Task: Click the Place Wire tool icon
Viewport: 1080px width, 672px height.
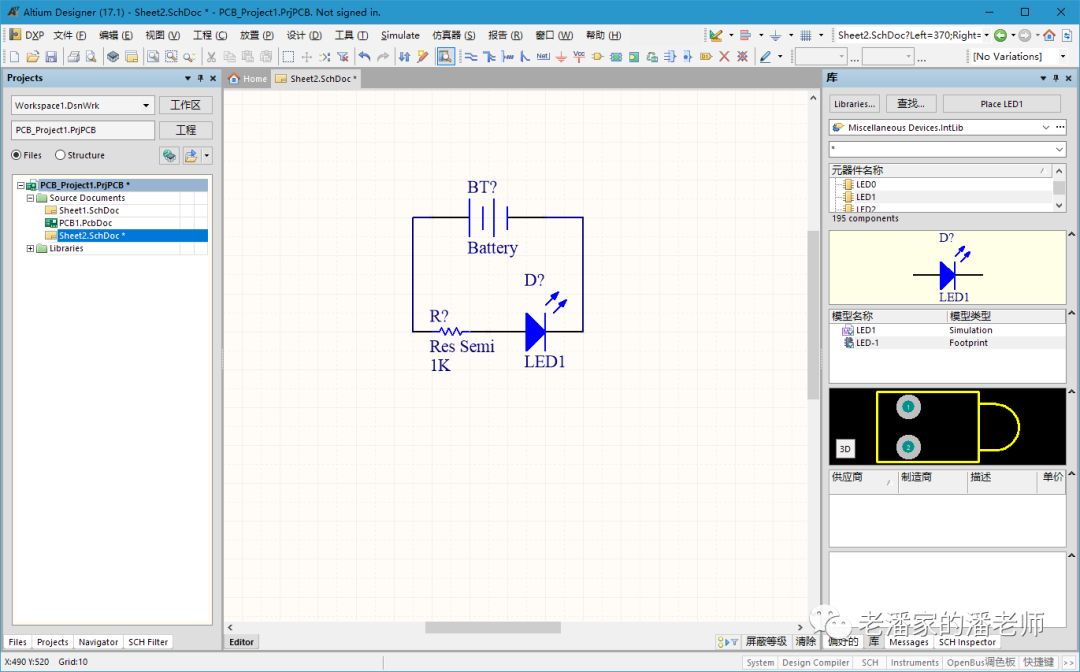Action: tap(471, 57)
